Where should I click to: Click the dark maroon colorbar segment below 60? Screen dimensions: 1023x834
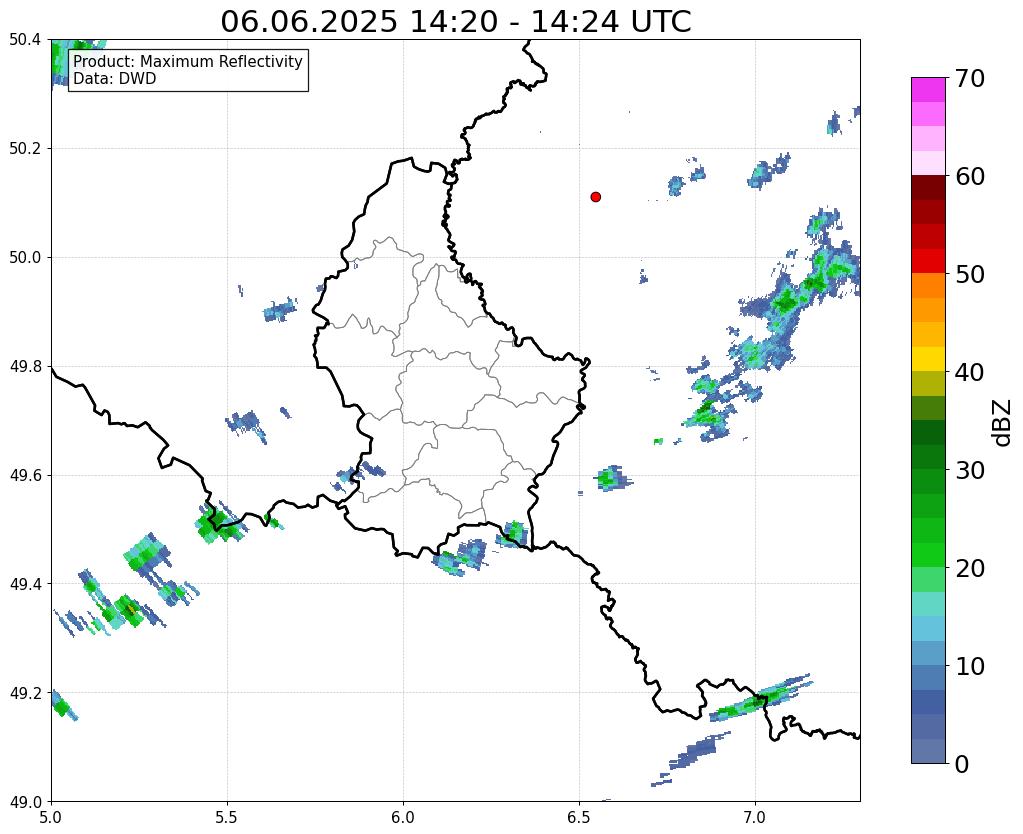tap(928, 188)
